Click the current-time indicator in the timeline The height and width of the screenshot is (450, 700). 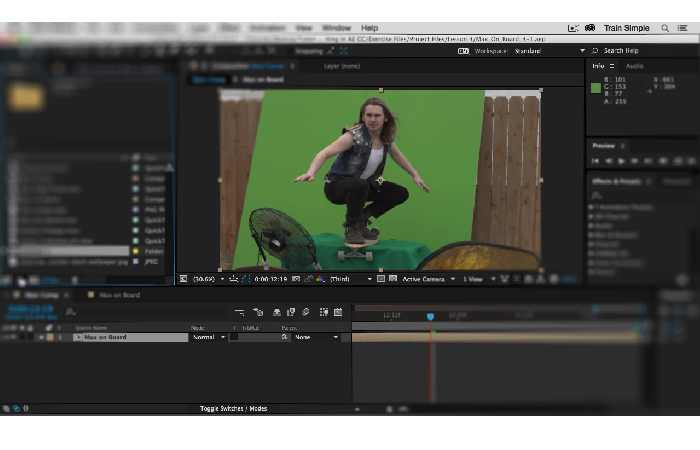coord(430,317)
